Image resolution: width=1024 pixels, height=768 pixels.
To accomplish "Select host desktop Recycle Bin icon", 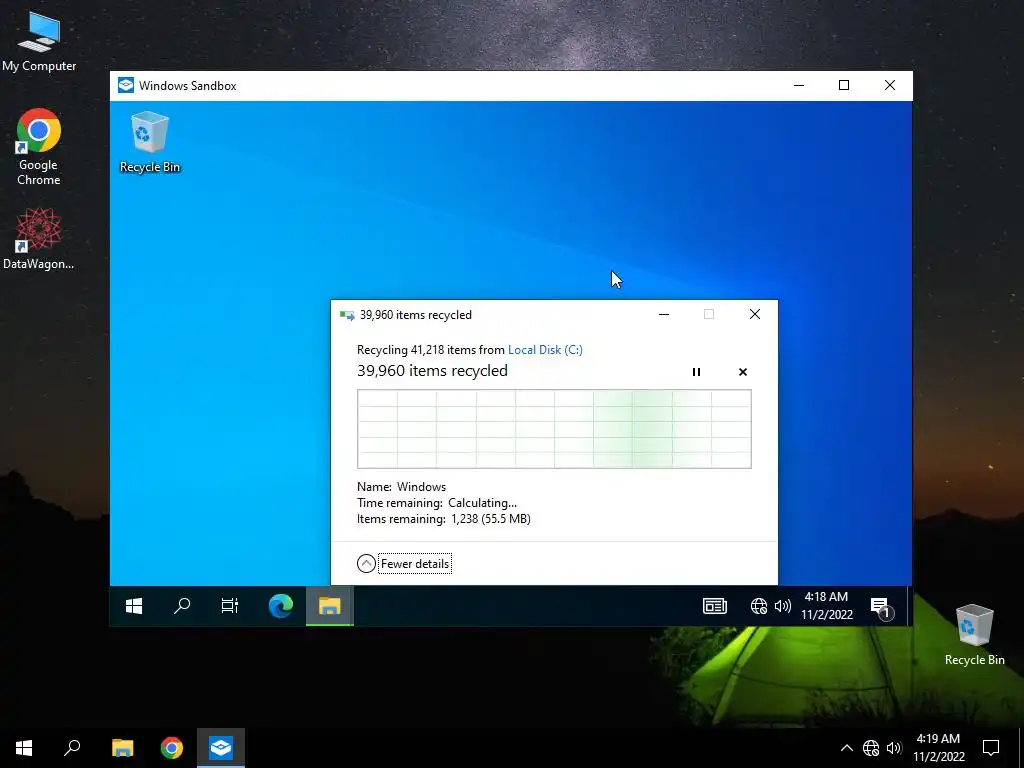I will [974, 635].
